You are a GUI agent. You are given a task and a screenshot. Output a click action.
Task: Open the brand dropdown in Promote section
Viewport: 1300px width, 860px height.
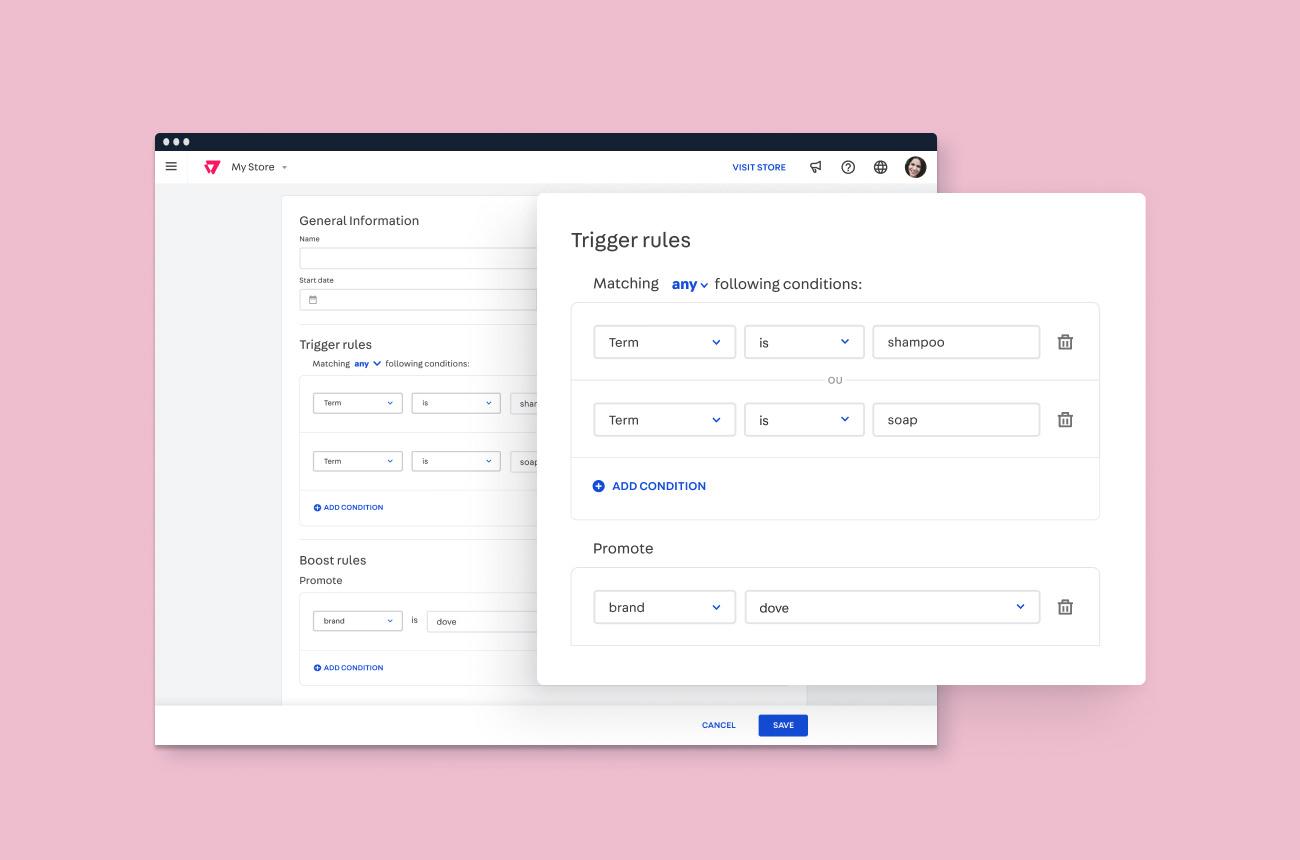[x=664, y=607]
